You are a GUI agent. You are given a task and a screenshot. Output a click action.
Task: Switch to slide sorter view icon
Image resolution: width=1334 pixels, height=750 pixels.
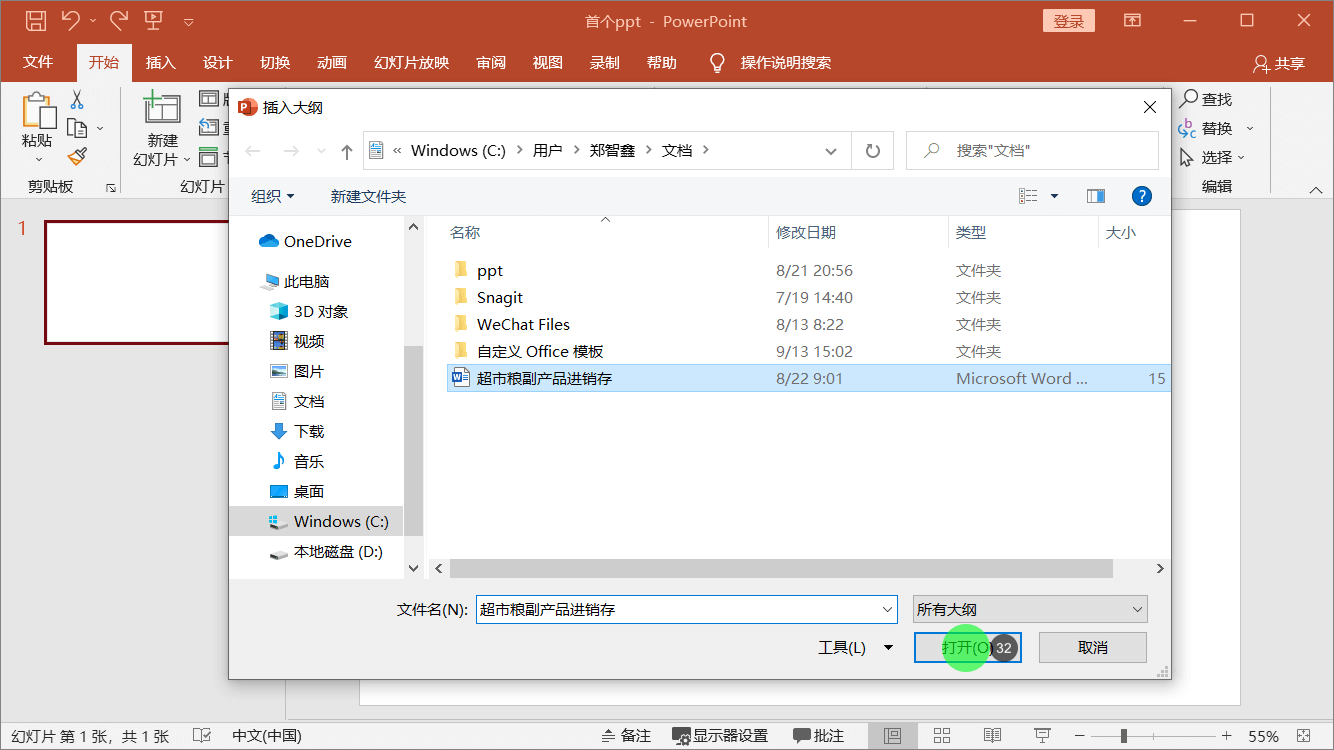pos(942,736)
